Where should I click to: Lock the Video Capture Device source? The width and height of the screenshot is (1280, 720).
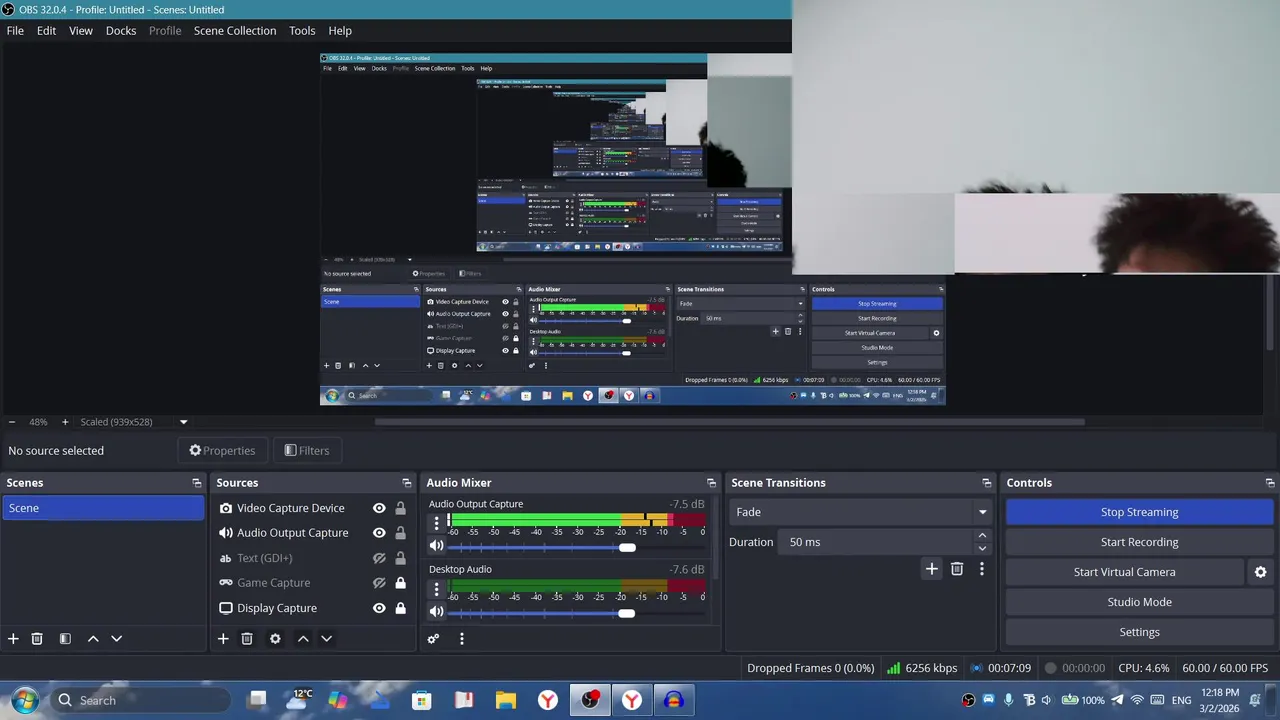coord(400,508)
